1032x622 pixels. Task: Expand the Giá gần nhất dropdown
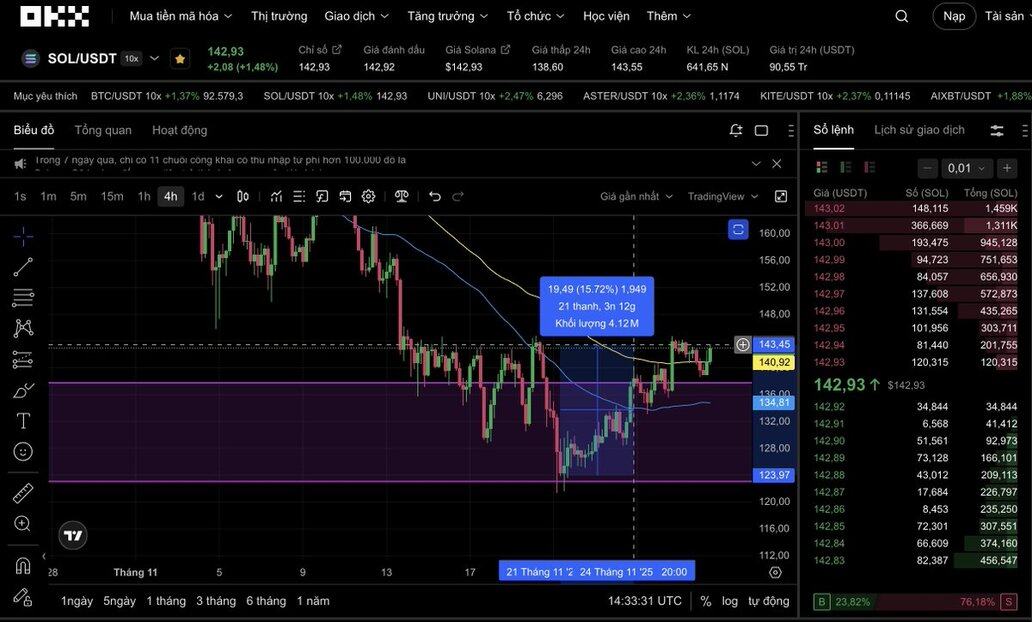[x=636, y=196]
